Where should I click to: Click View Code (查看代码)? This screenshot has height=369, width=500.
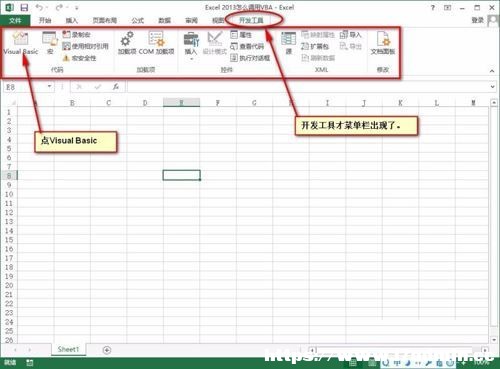(x=247, y=46)
